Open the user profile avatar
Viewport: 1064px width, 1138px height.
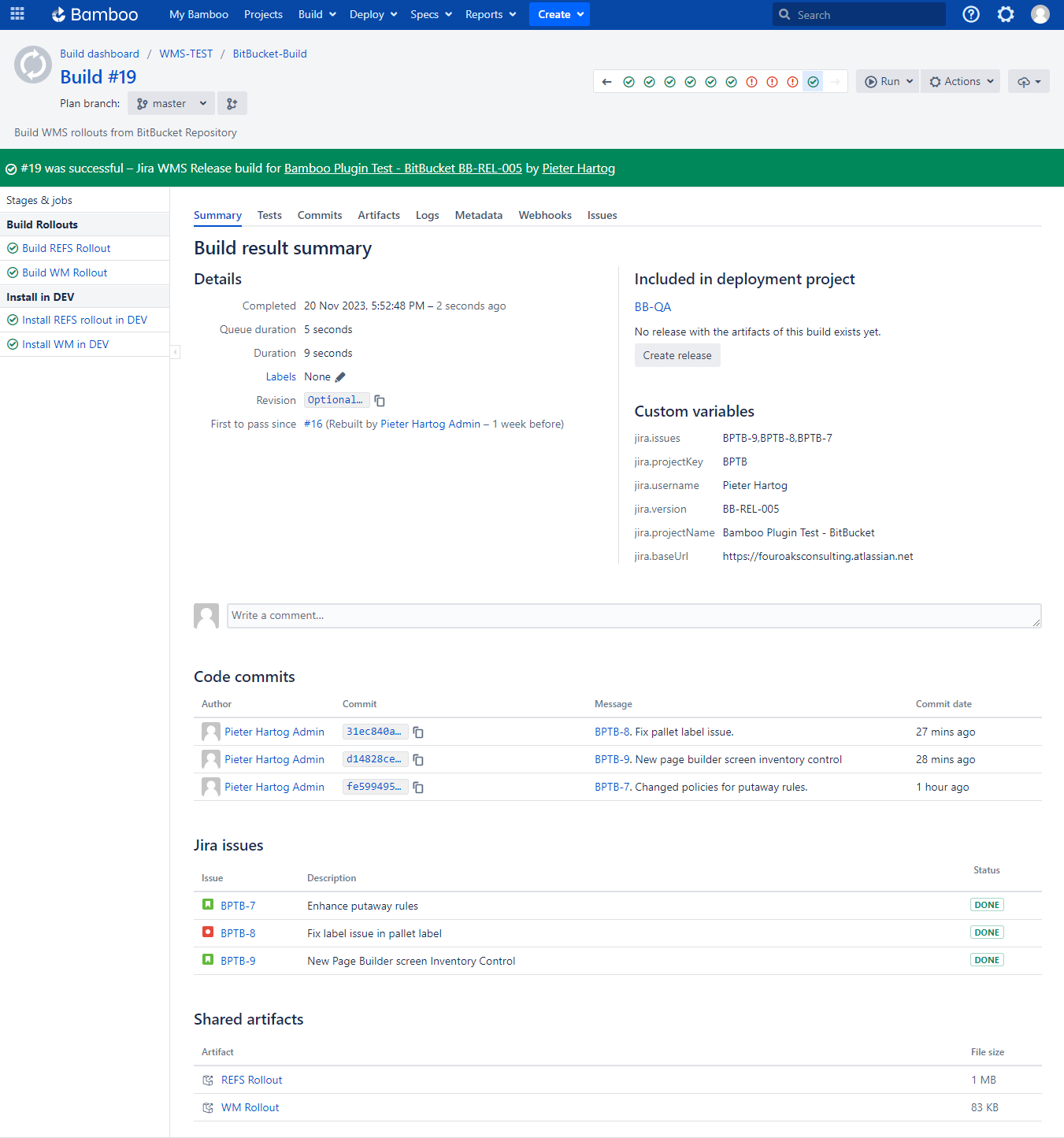click(1040, 14)
